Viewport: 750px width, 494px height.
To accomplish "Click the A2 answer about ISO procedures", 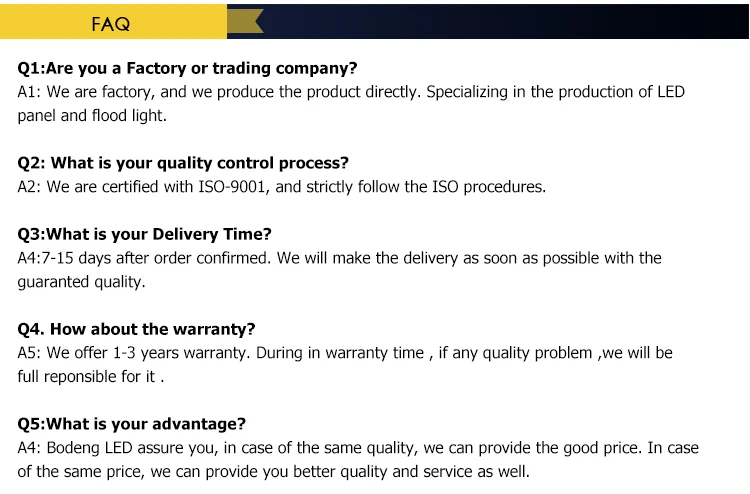I will (x=282, y=187).
